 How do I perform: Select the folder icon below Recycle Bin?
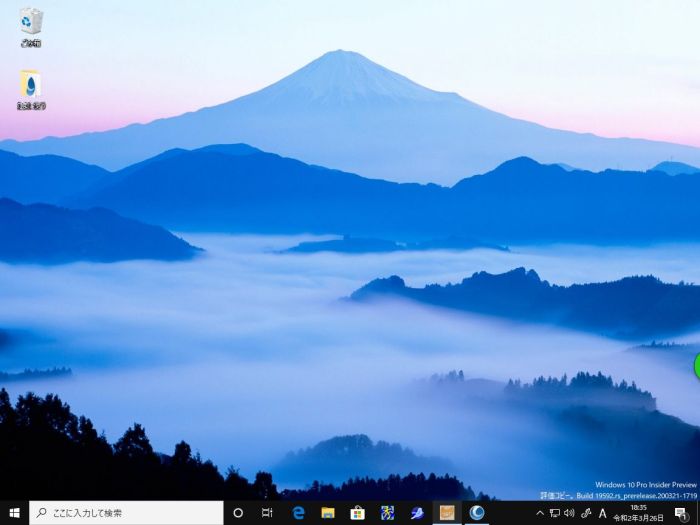[31, 89]
